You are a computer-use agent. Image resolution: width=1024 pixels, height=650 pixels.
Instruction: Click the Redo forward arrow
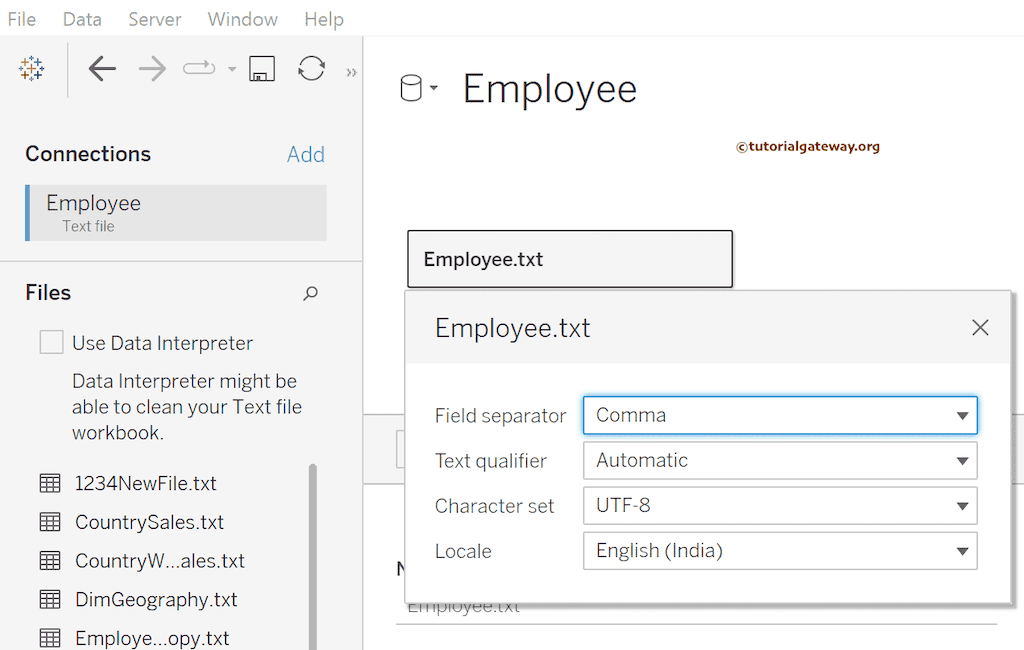(x=150, y=68)
